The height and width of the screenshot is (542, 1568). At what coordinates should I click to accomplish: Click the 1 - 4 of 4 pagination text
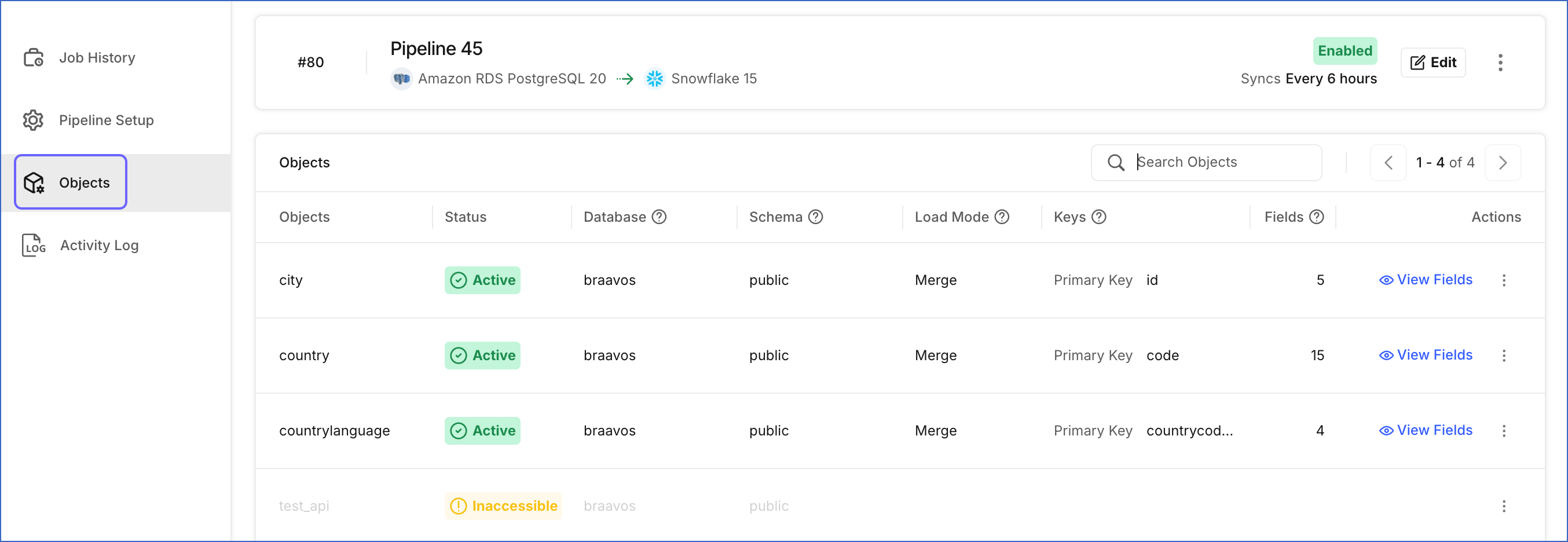tap(1446, 163)
